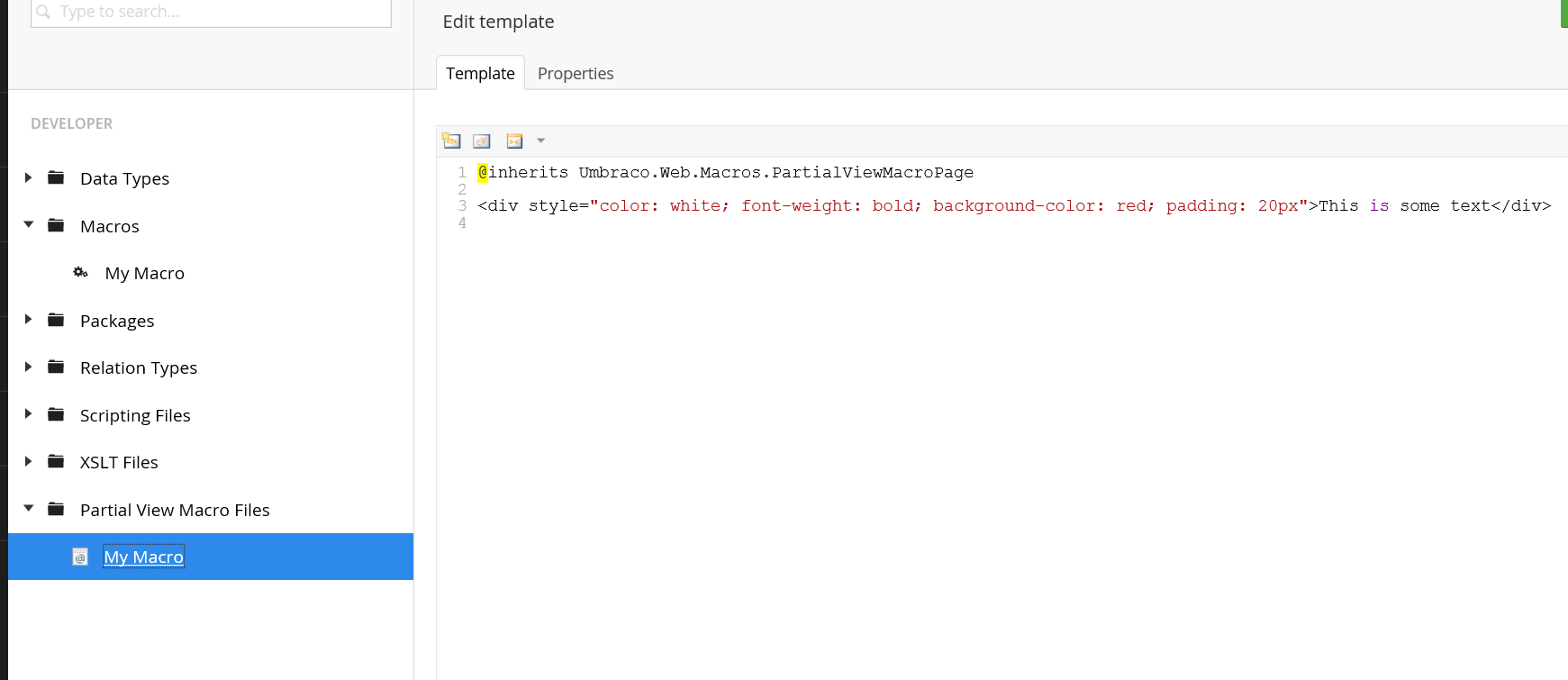1568x680 pixels.
Task: Click the Relation Types folder icon
Action: [x=56, y=367]
